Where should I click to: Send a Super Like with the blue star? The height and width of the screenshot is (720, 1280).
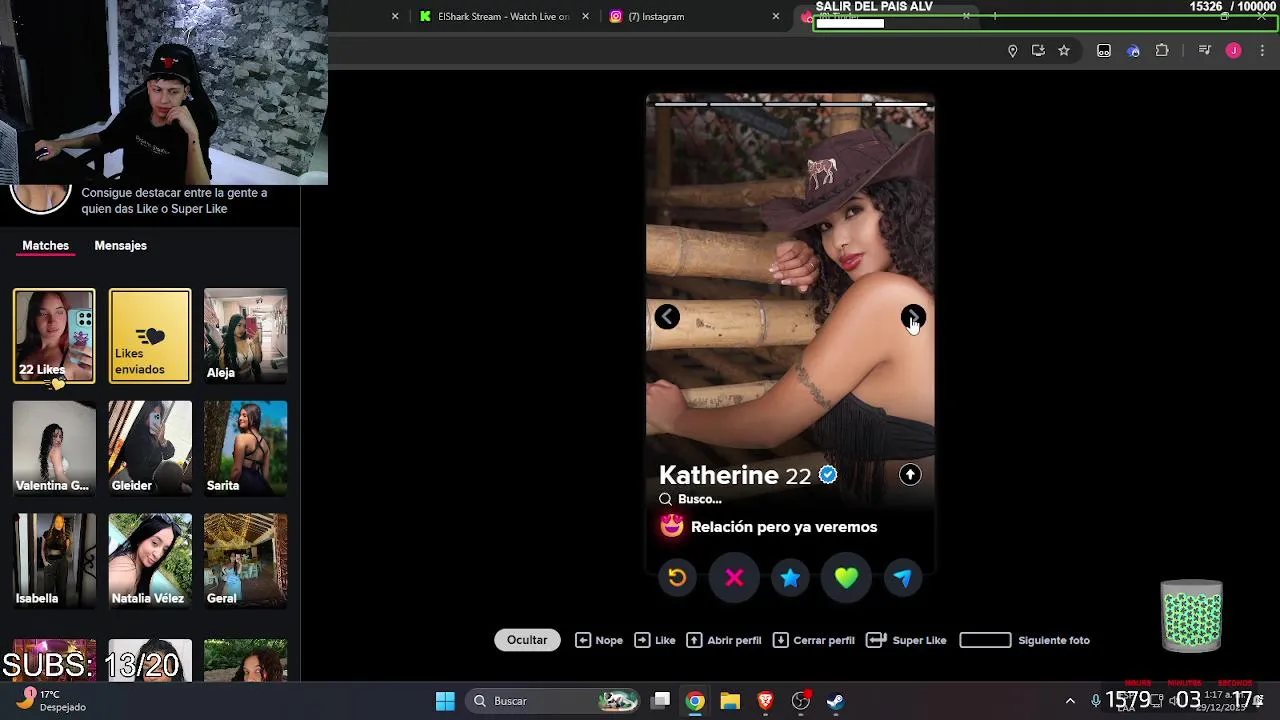pyautogui.click(x=790, y=577)
